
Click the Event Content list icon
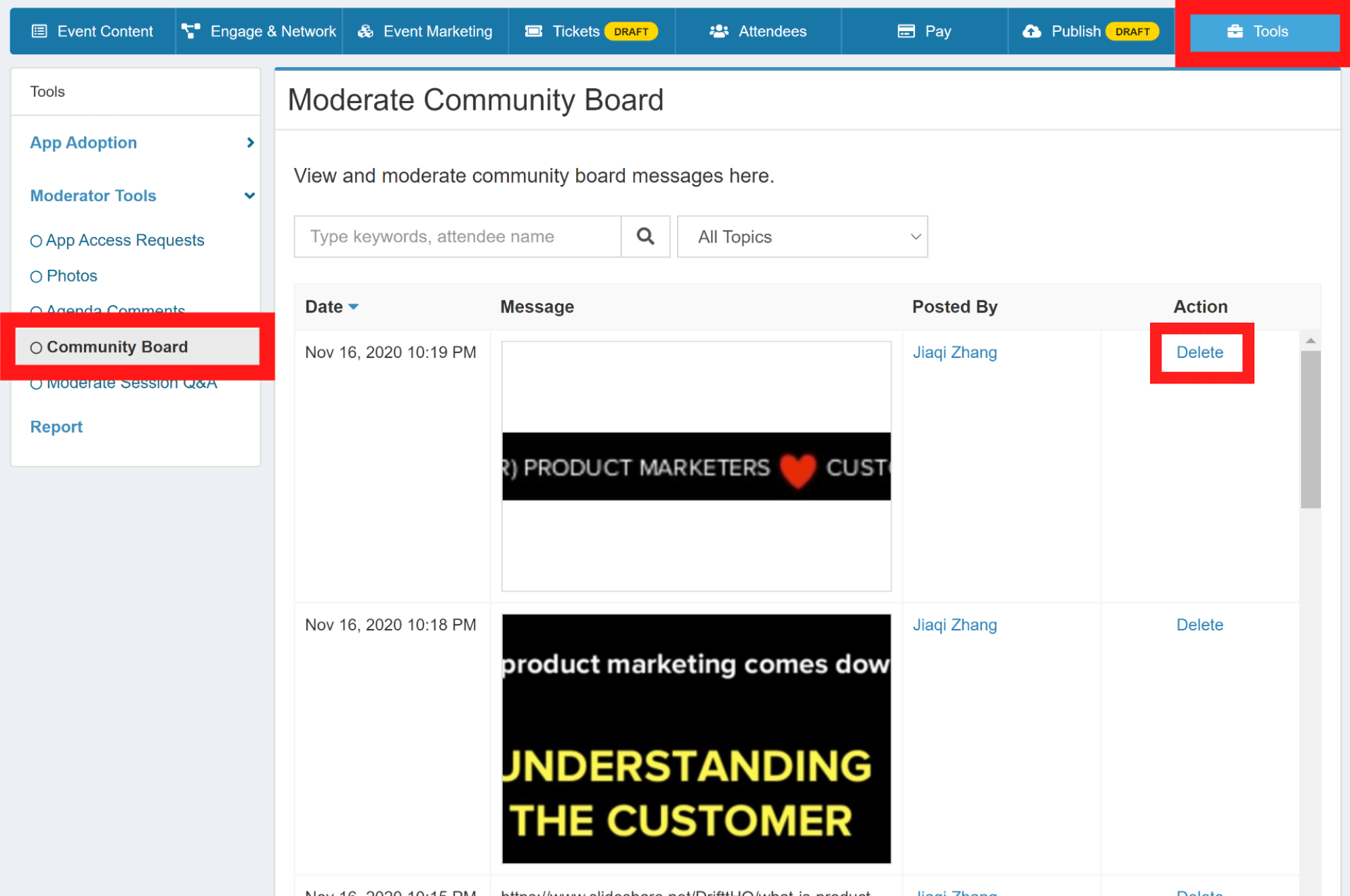coord(39,31)
